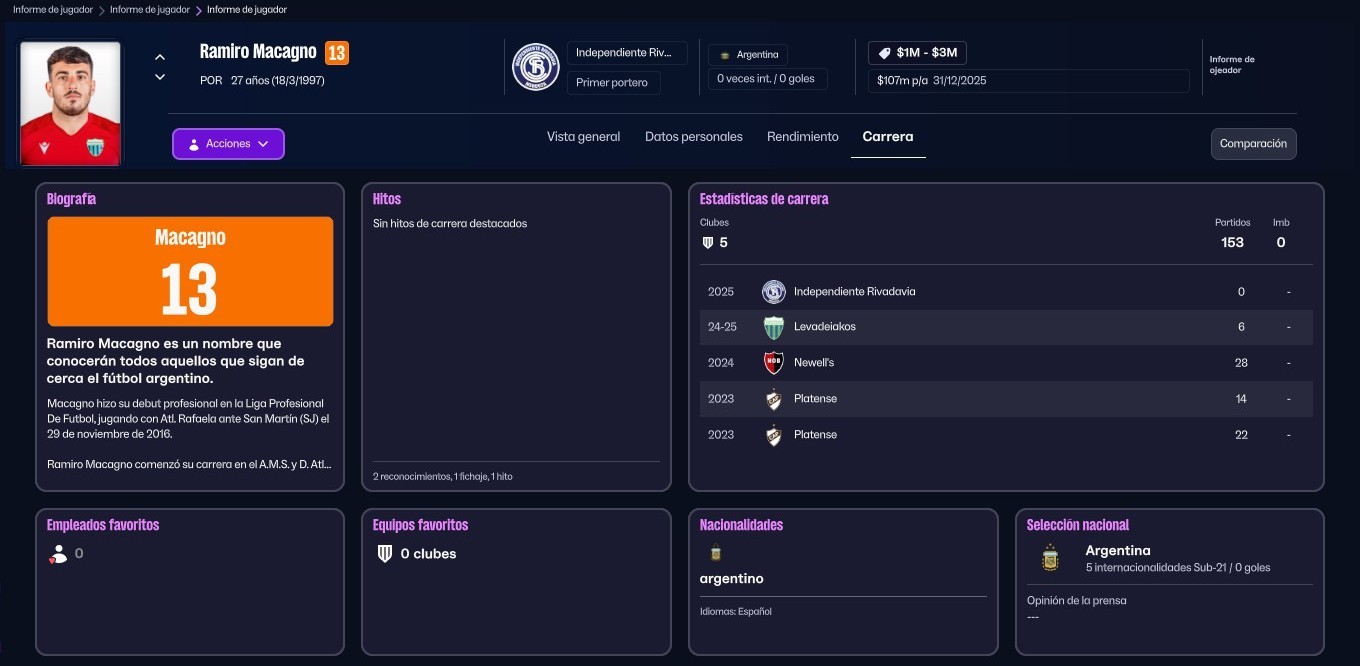Go to next player with down chevron
The width and height of the screenshot is (1360, 666).
pos(160,77)
